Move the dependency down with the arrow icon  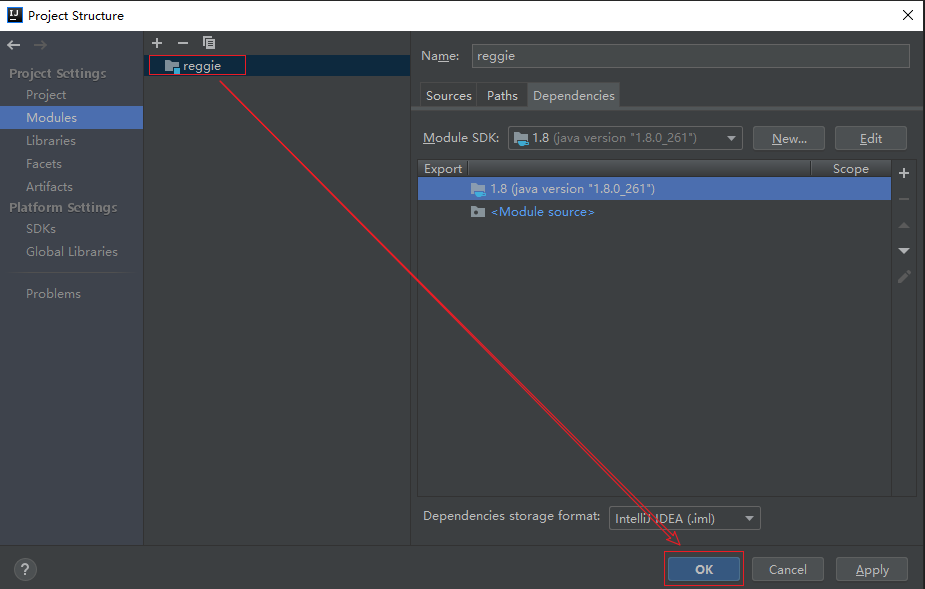point(904,251)
